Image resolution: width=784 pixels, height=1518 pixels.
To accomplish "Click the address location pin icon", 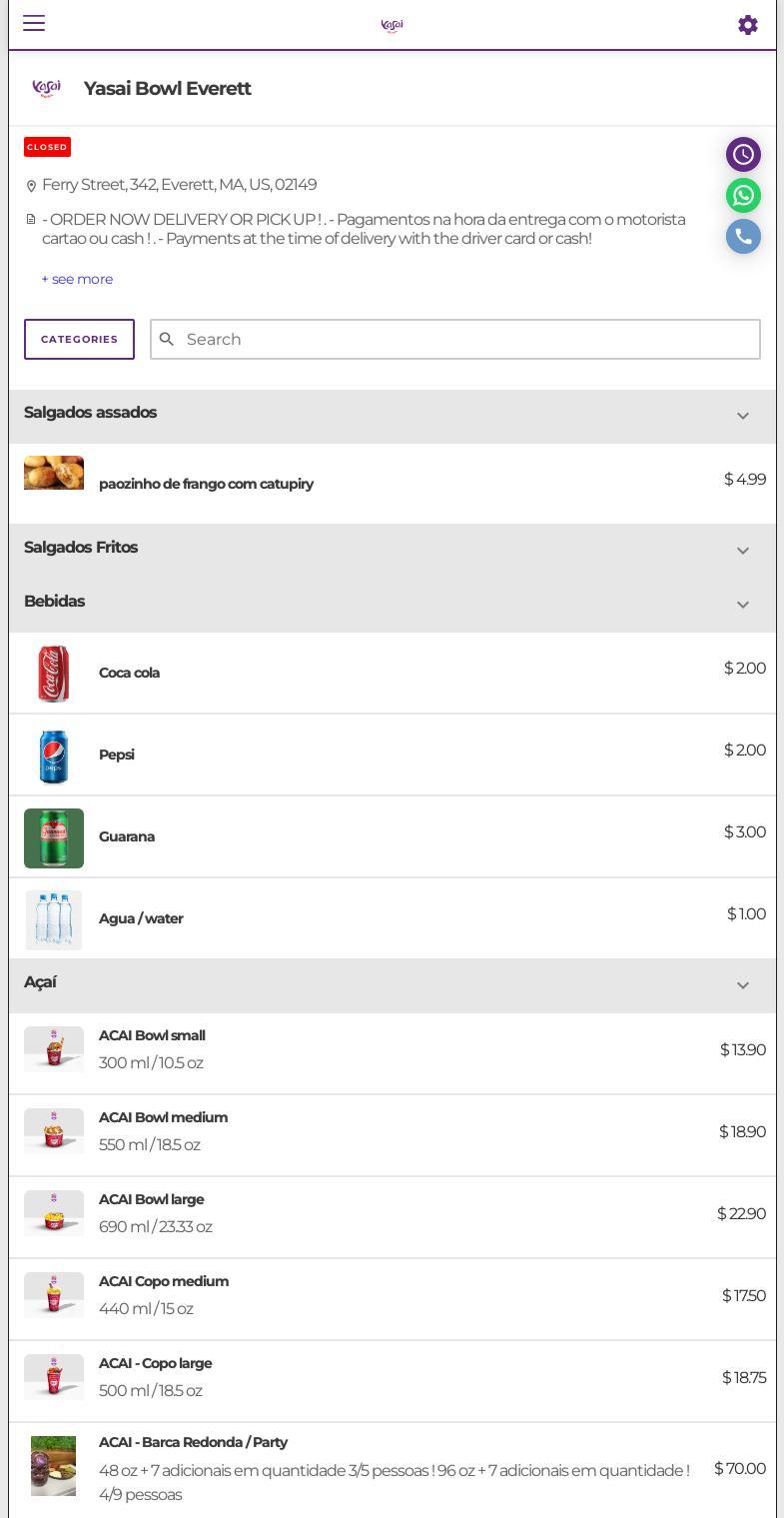I will click(31, 186).
